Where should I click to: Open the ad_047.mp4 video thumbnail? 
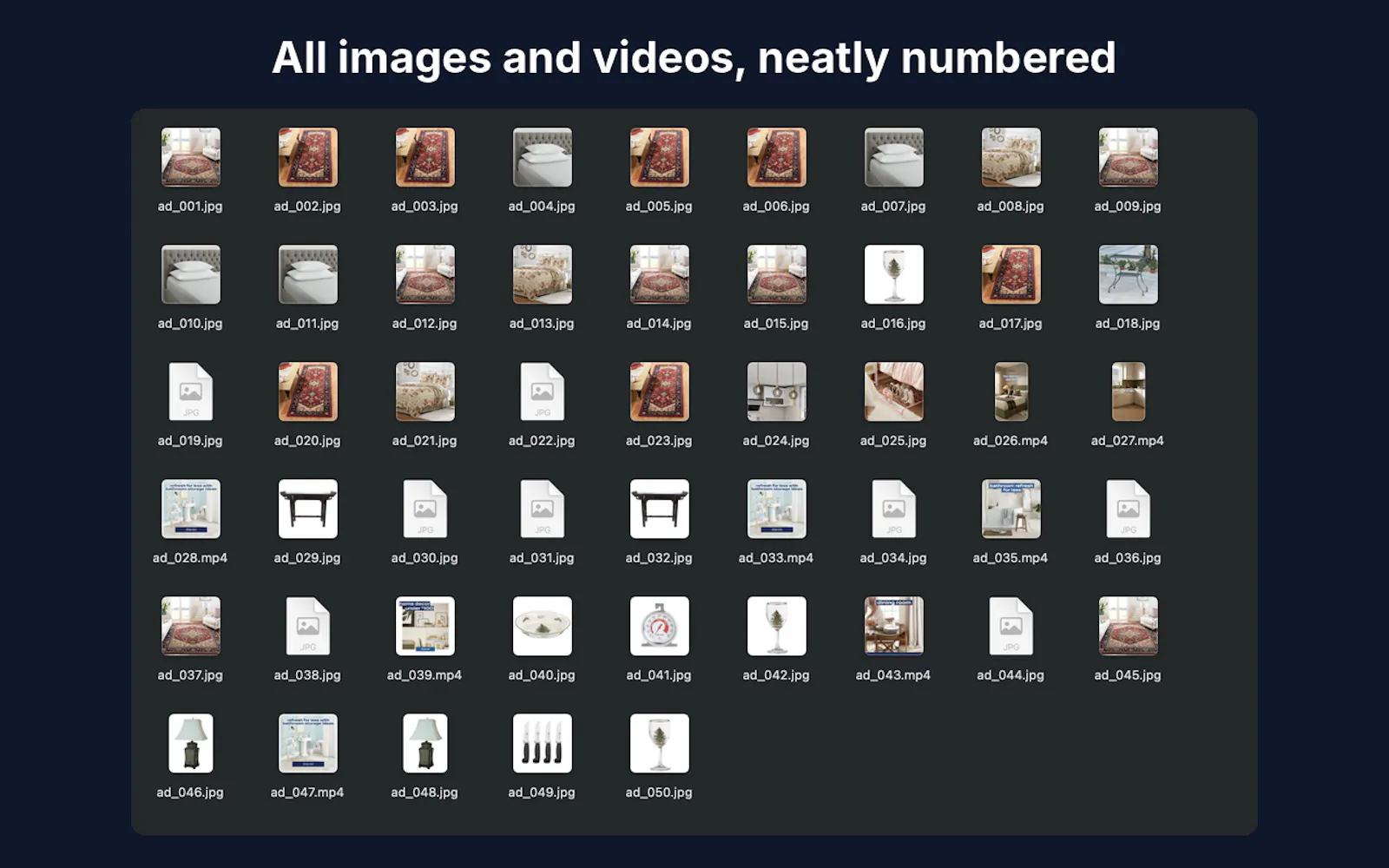click(x=307, y=743)
